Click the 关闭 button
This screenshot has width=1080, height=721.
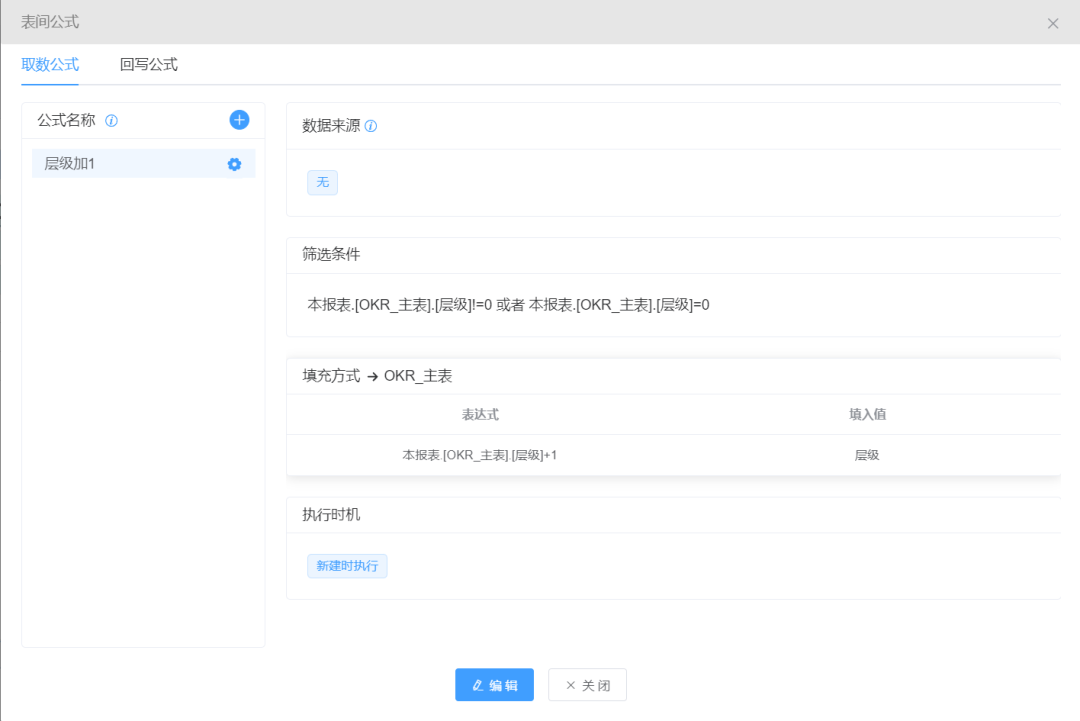tap(588, 685)
